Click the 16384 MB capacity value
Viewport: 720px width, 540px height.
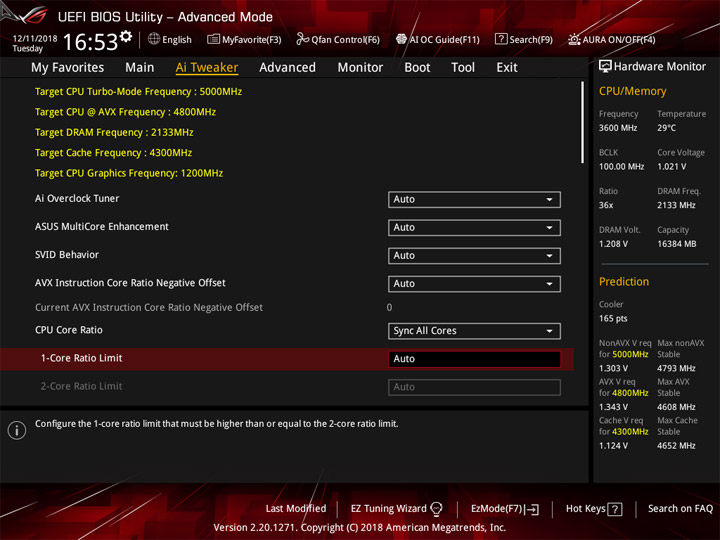tap(676, 244)
